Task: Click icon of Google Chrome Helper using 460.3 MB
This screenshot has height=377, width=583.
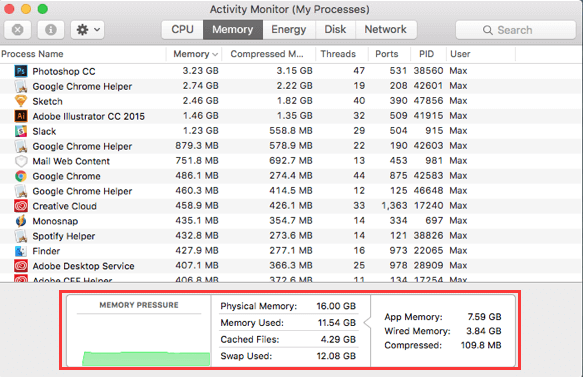Action: pos(21,191)
